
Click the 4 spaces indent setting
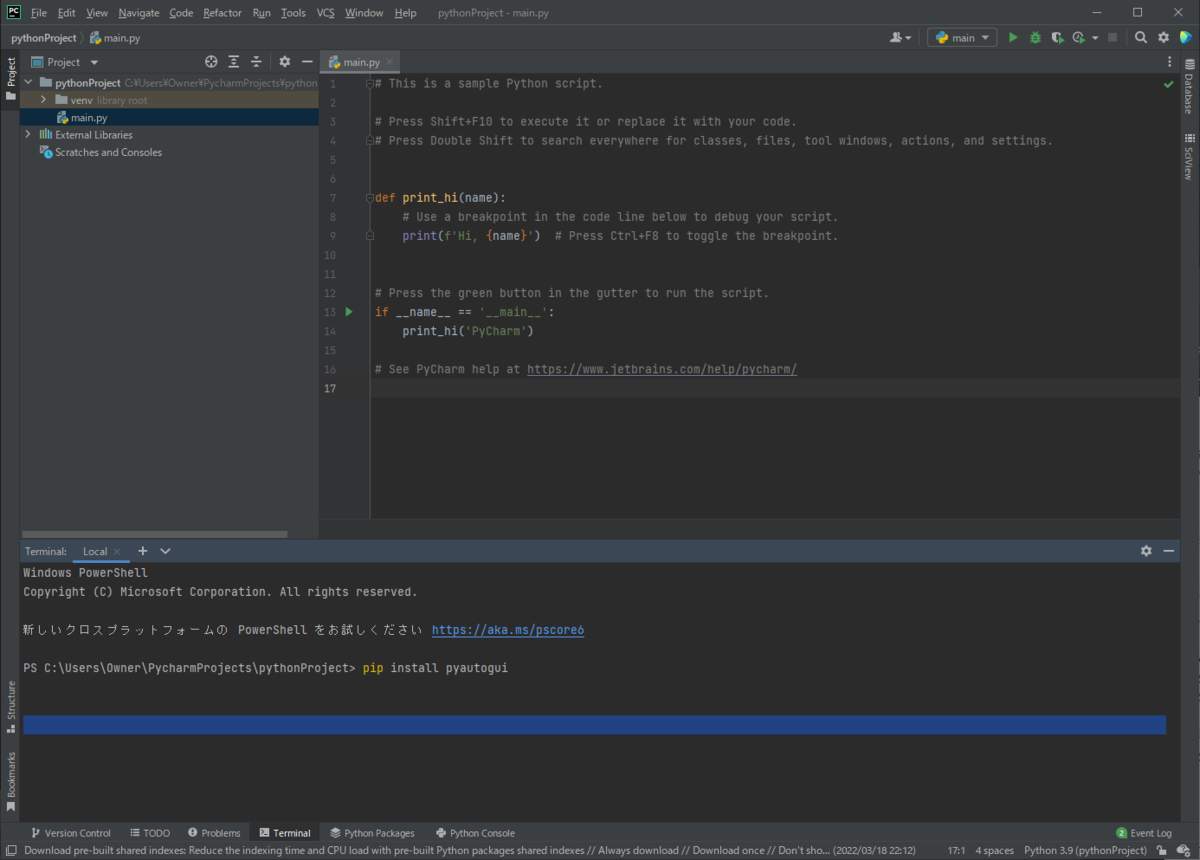click(x=995, y=851)
